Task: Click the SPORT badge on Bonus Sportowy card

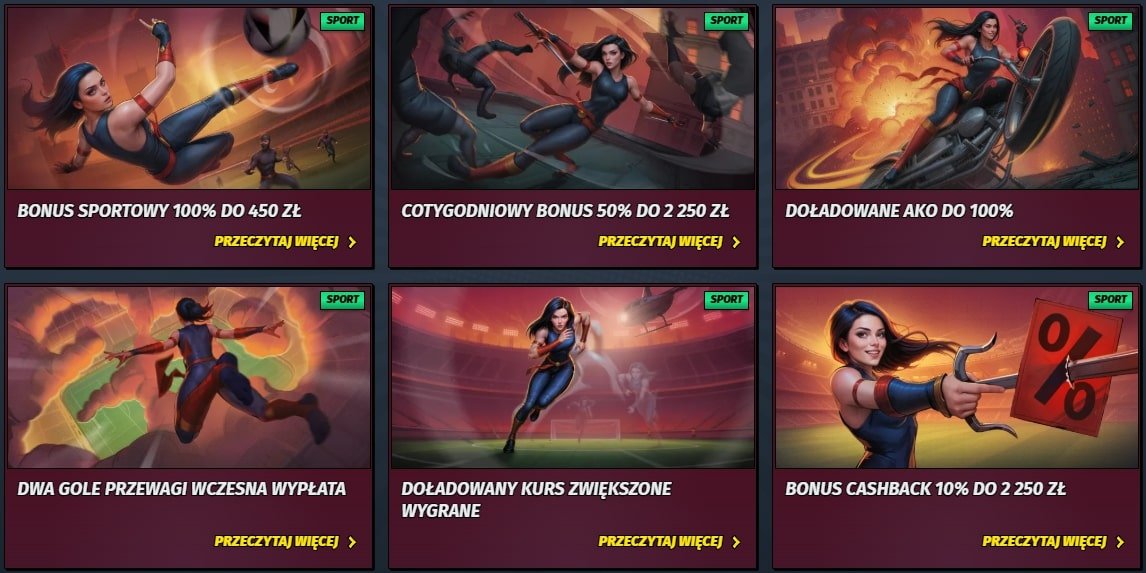Action: tap(342, 20)
